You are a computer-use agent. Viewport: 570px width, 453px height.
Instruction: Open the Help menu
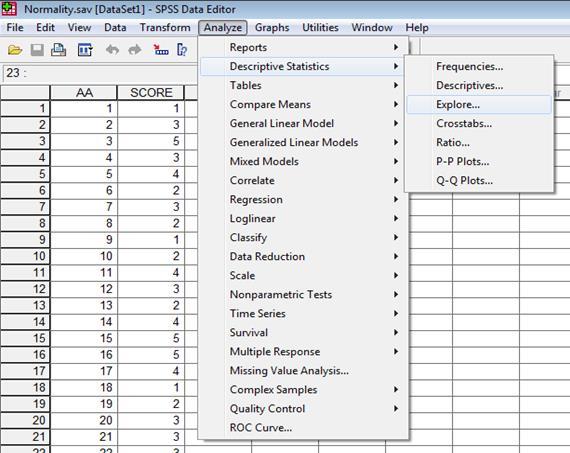click(417, 27)
